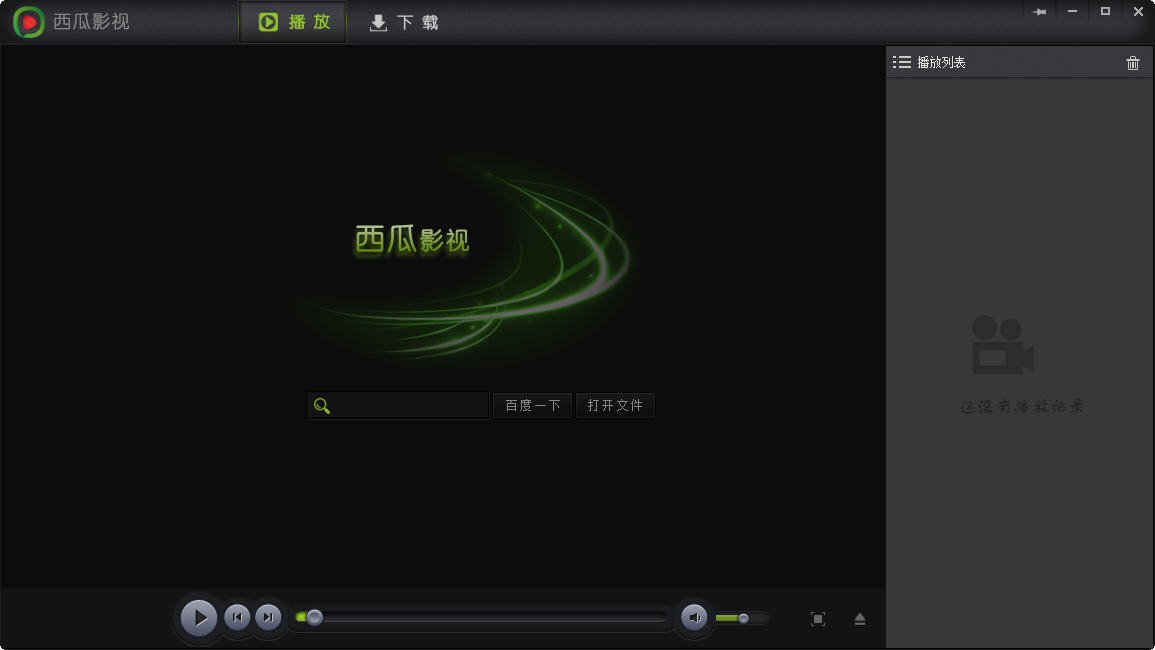Click the empty playlist camera placeholder
1155x650 pixels.
coord(1002,345)
